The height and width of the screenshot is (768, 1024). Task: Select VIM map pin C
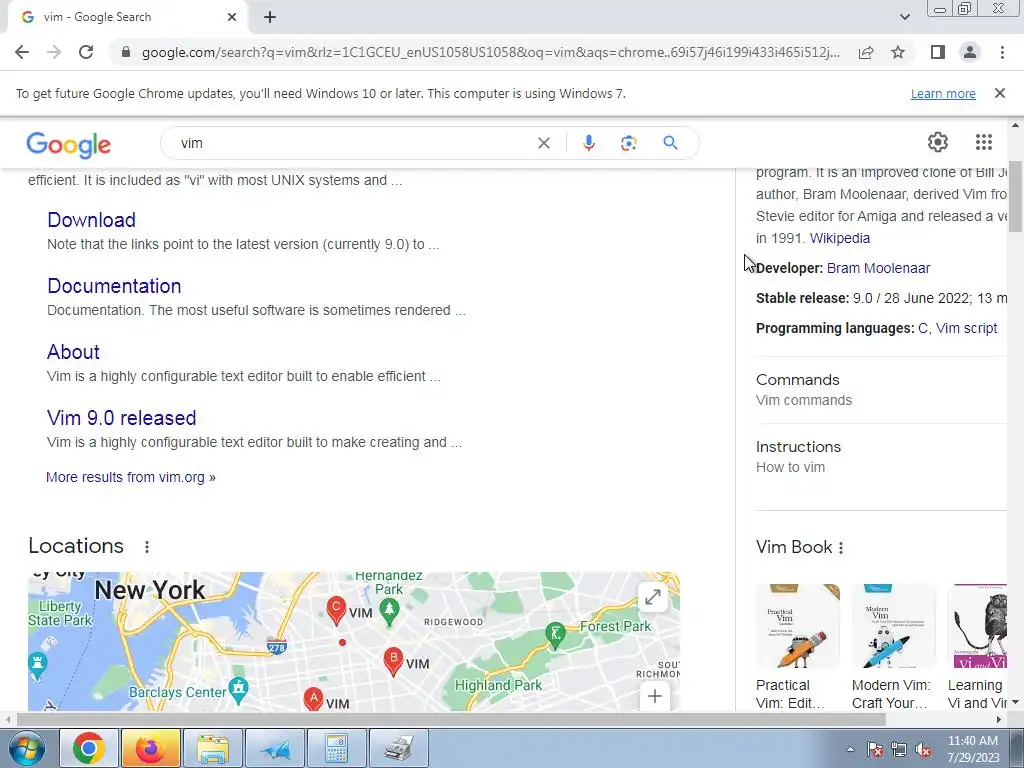[x=336, y=611]
